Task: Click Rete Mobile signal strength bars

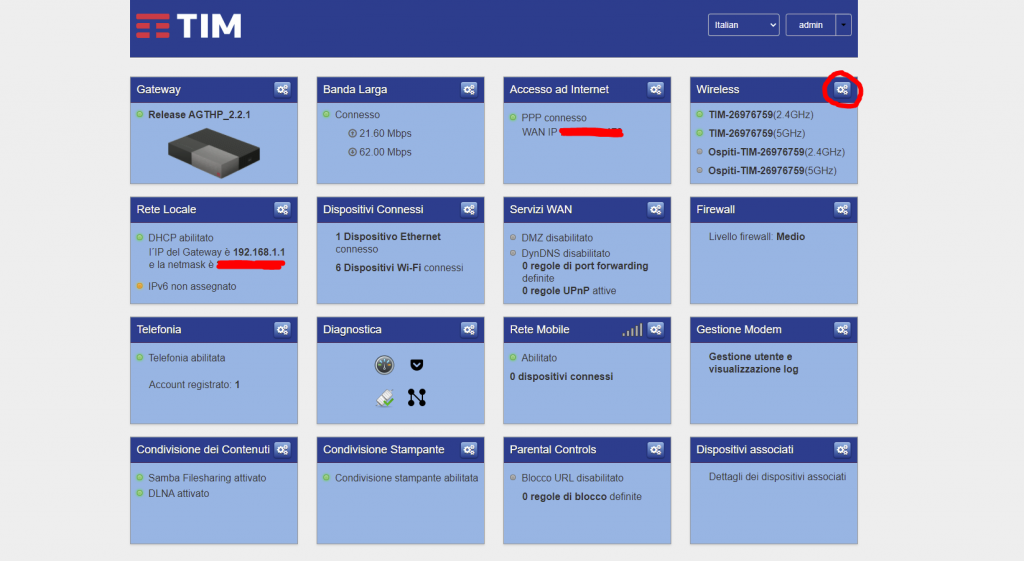Action: tap(631, 330)
